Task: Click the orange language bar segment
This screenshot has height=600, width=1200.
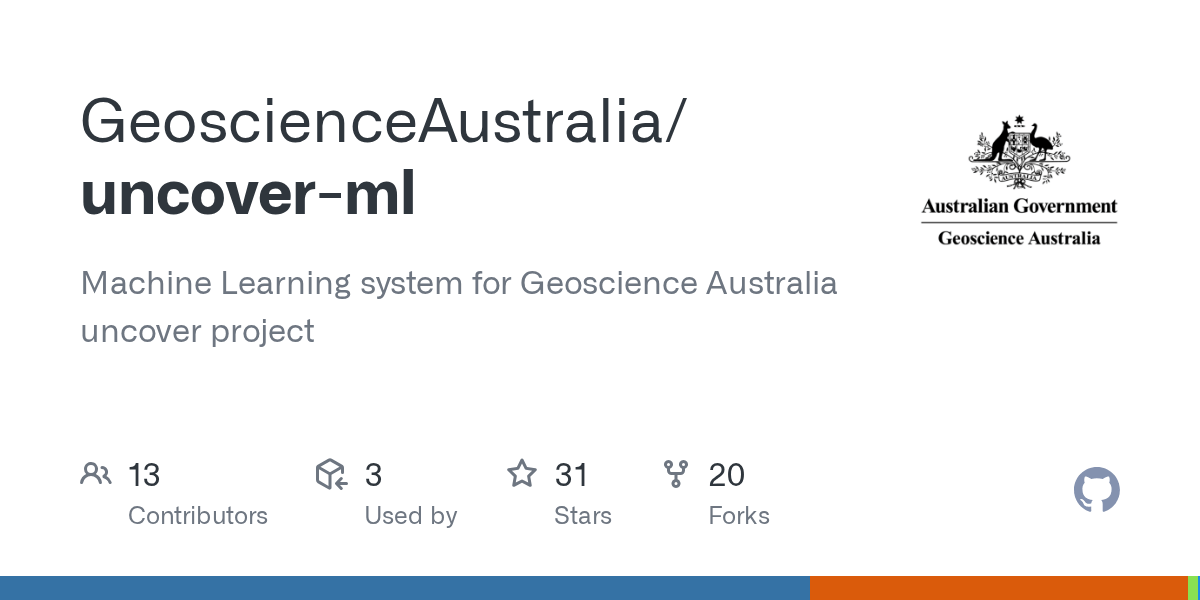Action: point(997,588)
